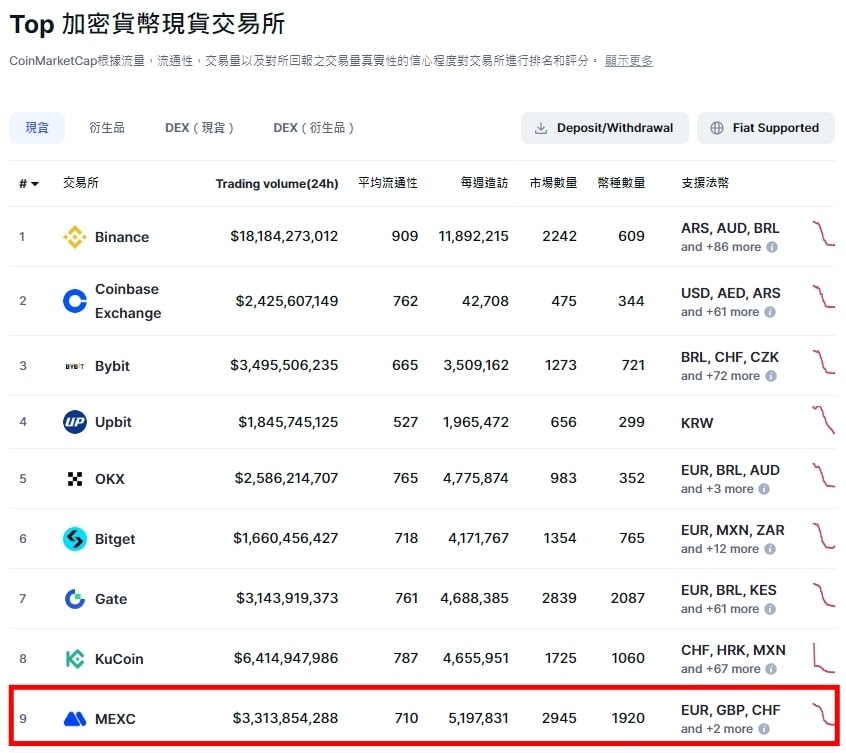Open KuCoin volume sparkline chart
The image size is (846, 753).
(823, 658)
